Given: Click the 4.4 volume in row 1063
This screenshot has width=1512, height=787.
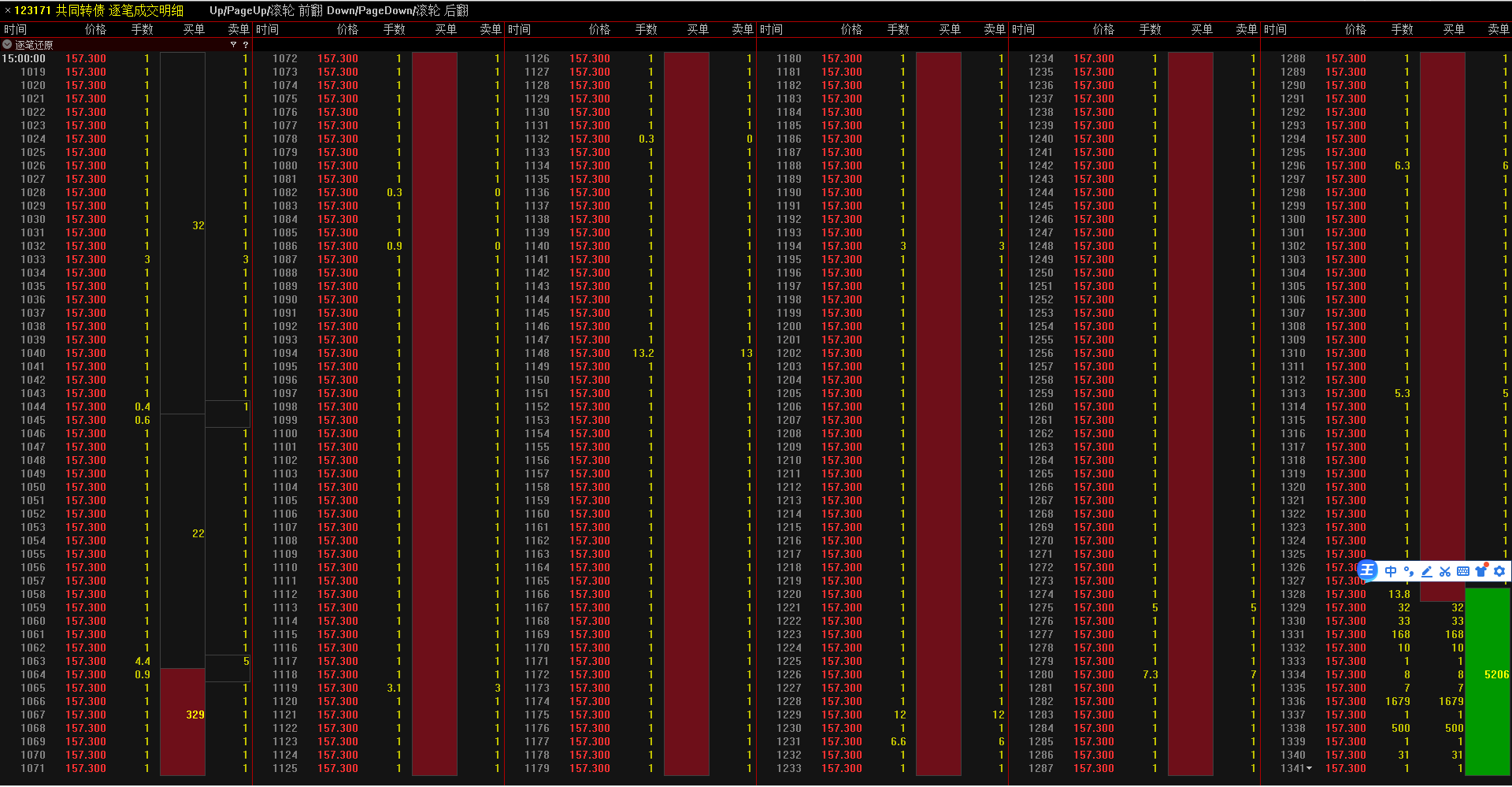Looking at the screenshot, I should tap(143, 662).
